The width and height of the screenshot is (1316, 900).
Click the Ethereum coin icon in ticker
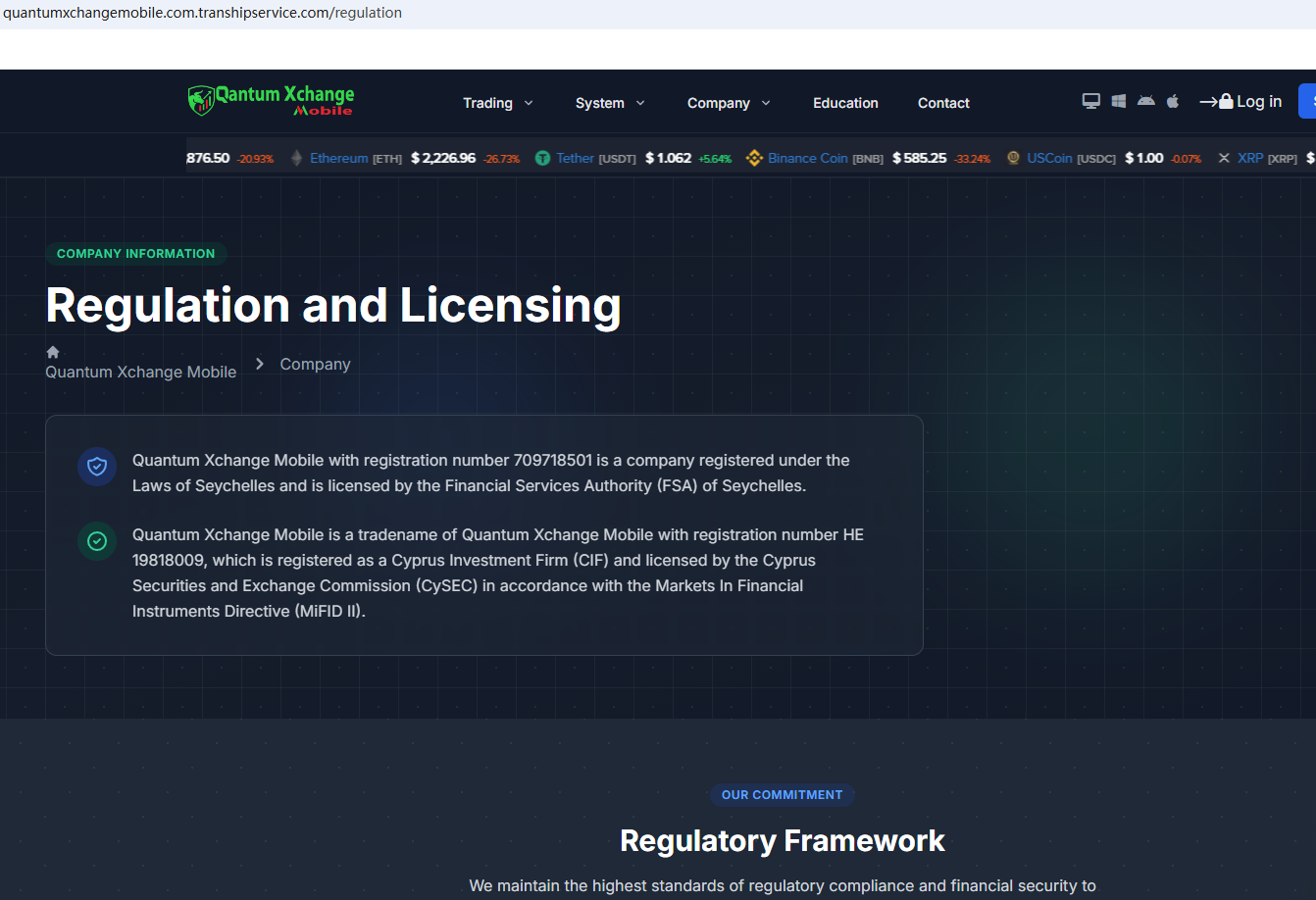click(297, 158)
